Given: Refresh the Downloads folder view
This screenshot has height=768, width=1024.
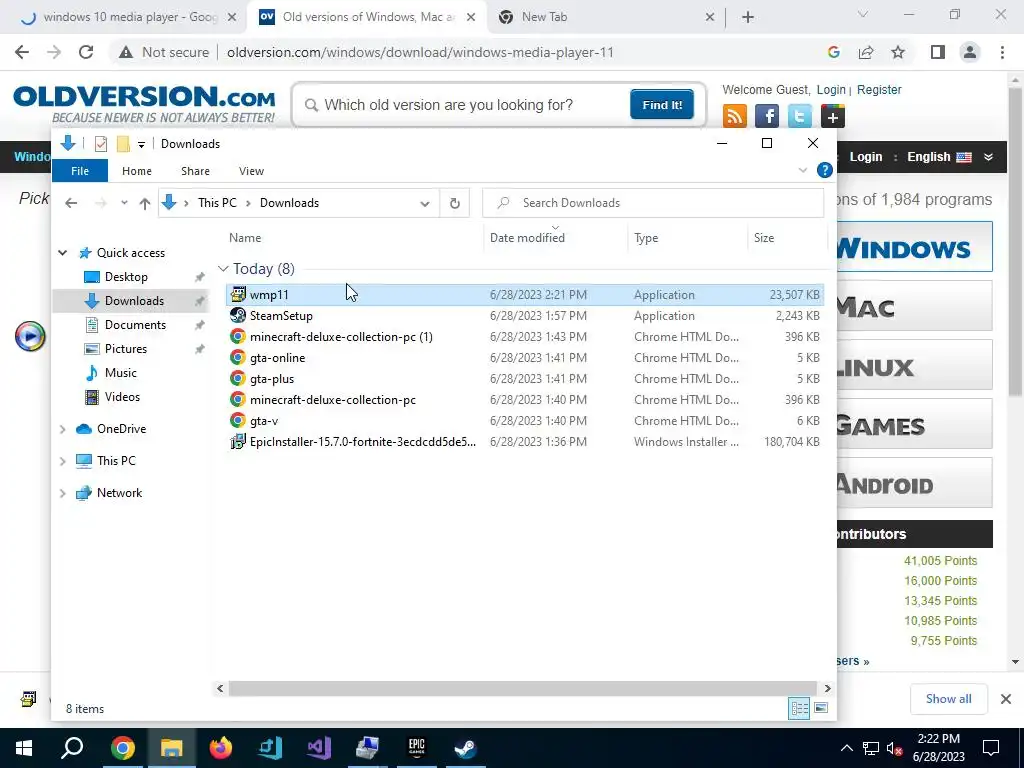Looking at the screenshot, I should point(455,203).
